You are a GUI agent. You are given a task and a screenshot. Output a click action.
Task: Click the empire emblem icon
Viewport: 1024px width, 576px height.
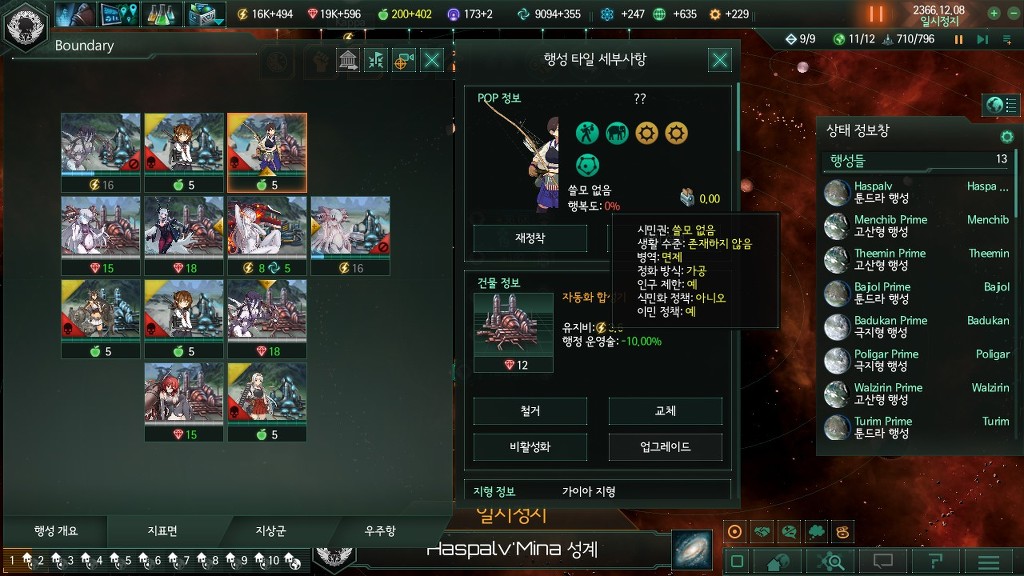pyautogui.click(x=25, y=26)
